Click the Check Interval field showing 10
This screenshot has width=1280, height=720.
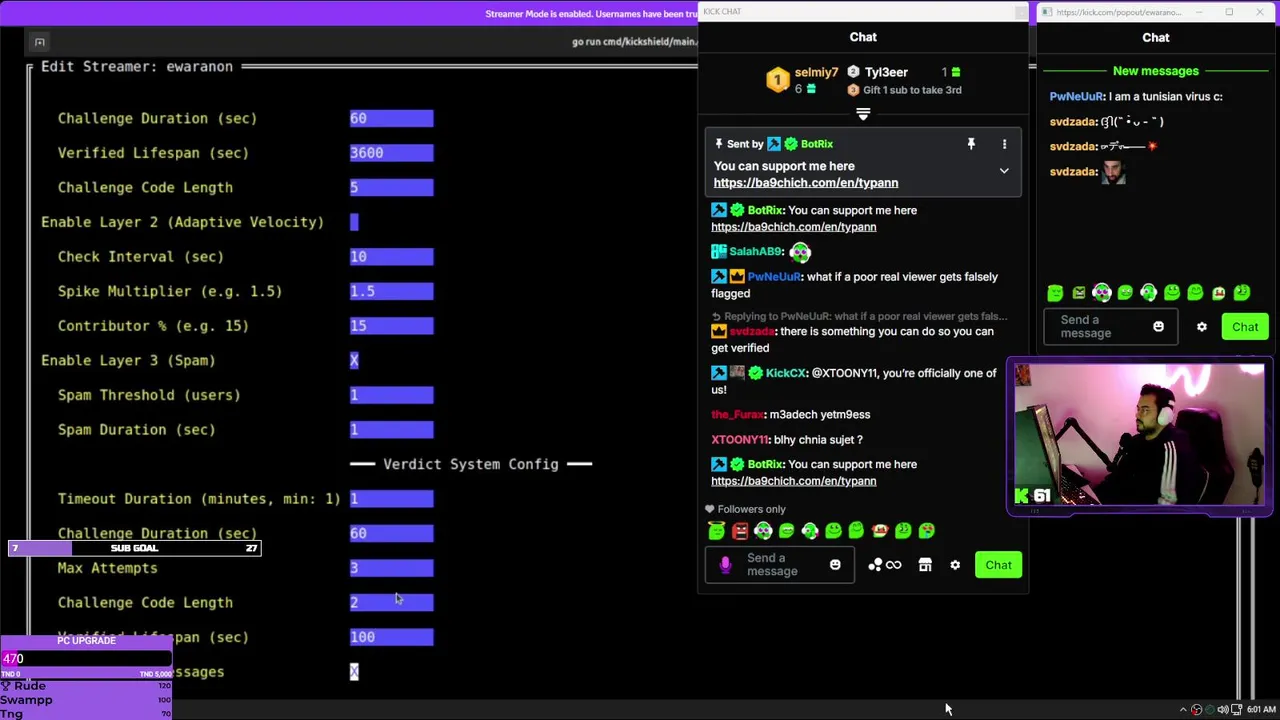(391, 257)
